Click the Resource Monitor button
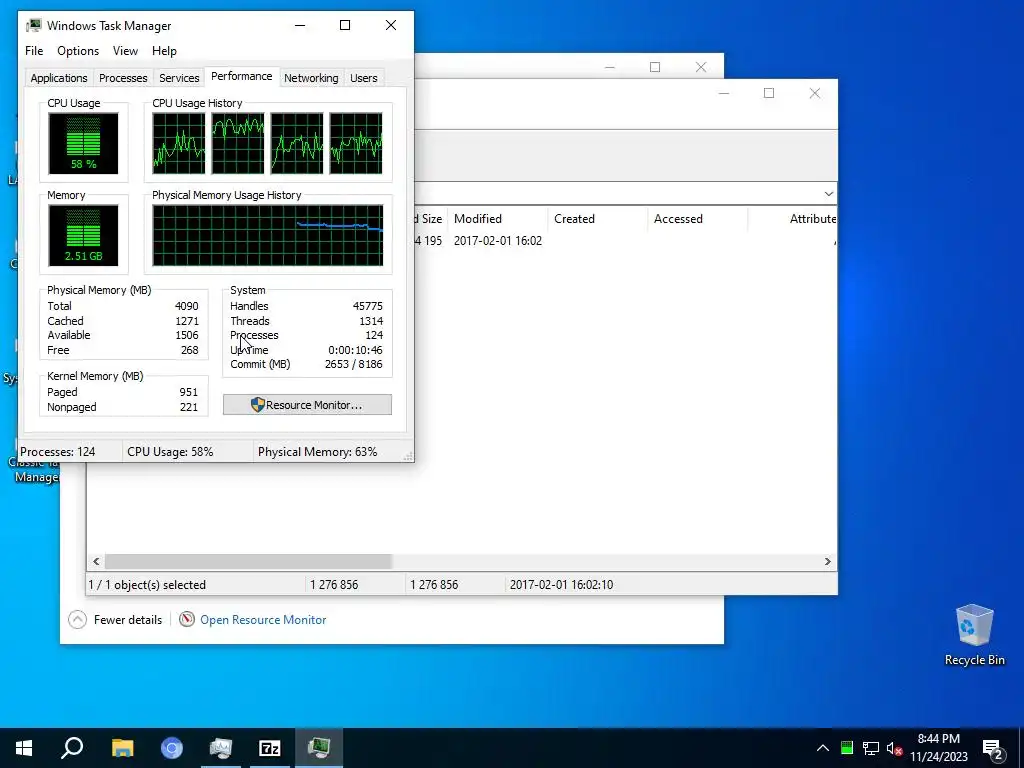Viewport: 1024px width, 768px height. 307,405
